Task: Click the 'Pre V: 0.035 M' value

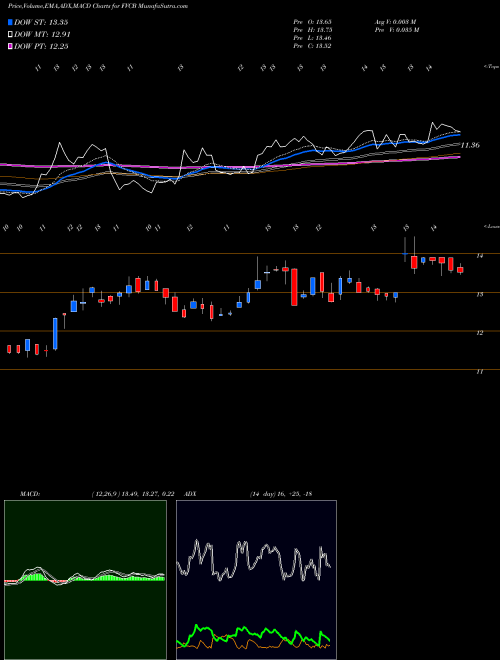Action: [396, 30]
